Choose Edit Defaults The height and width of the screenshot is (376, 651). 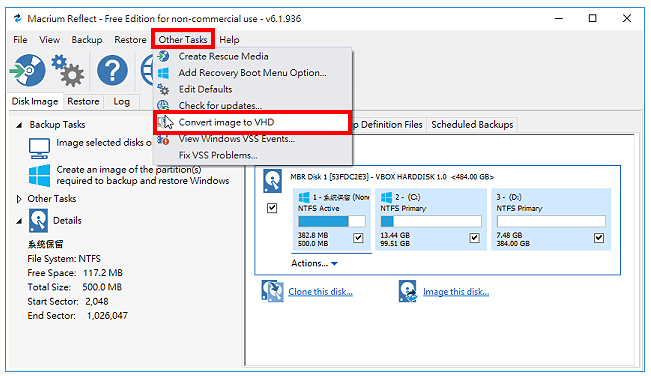[252, 89]
